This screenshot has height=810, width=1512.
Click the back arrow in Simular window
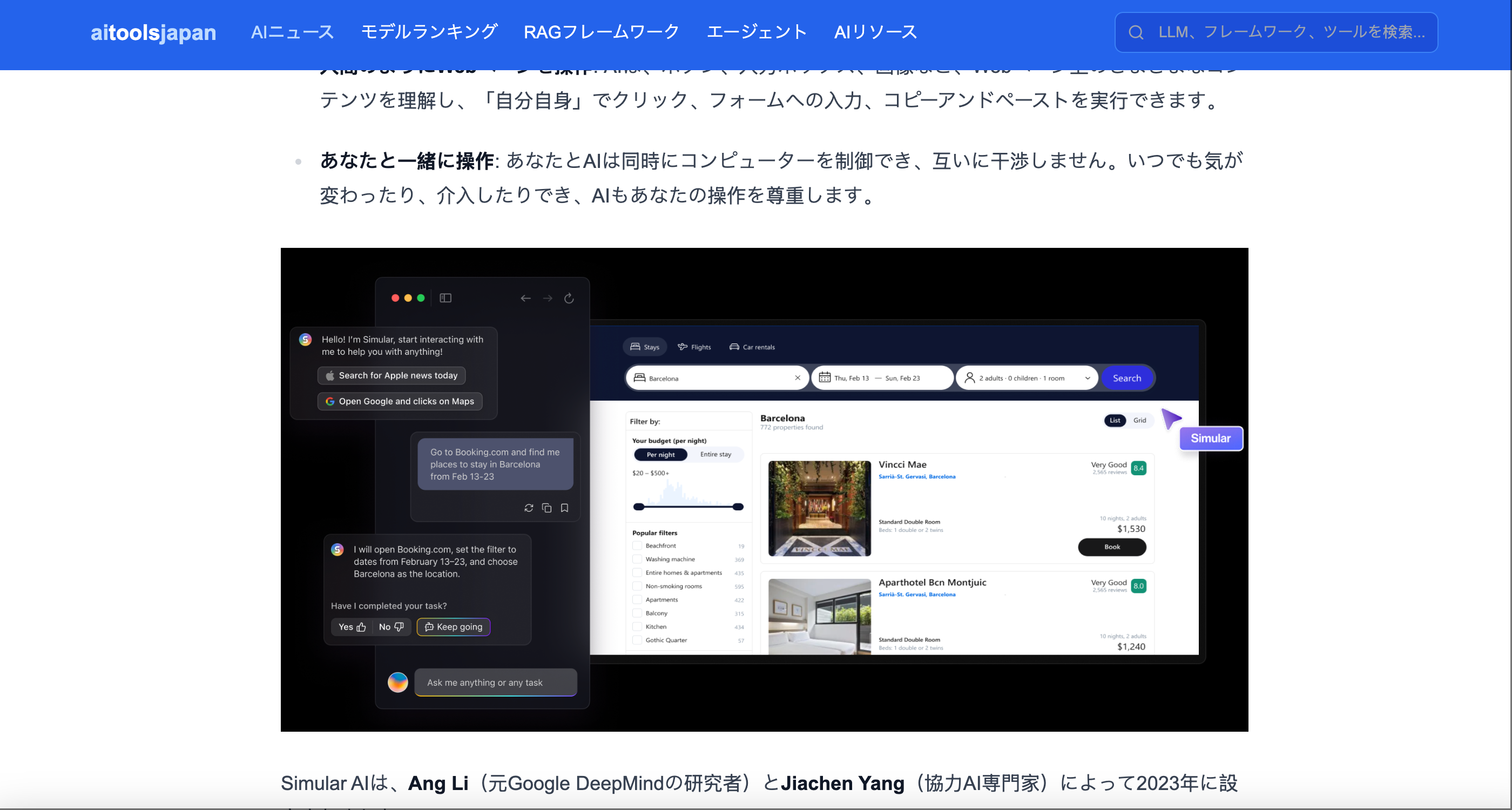(x=525, y=298)
